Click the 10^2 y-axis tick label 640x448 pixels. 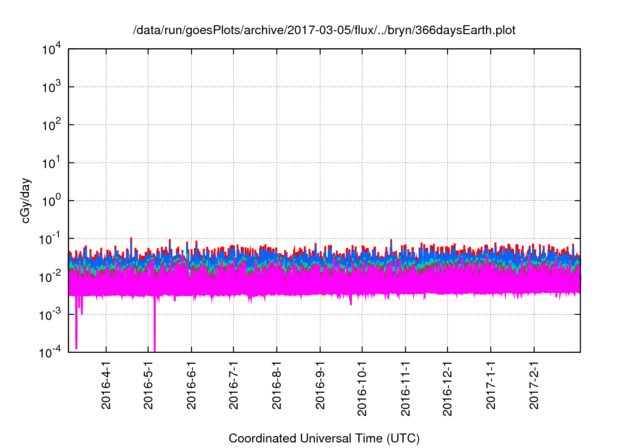[53, 124]
